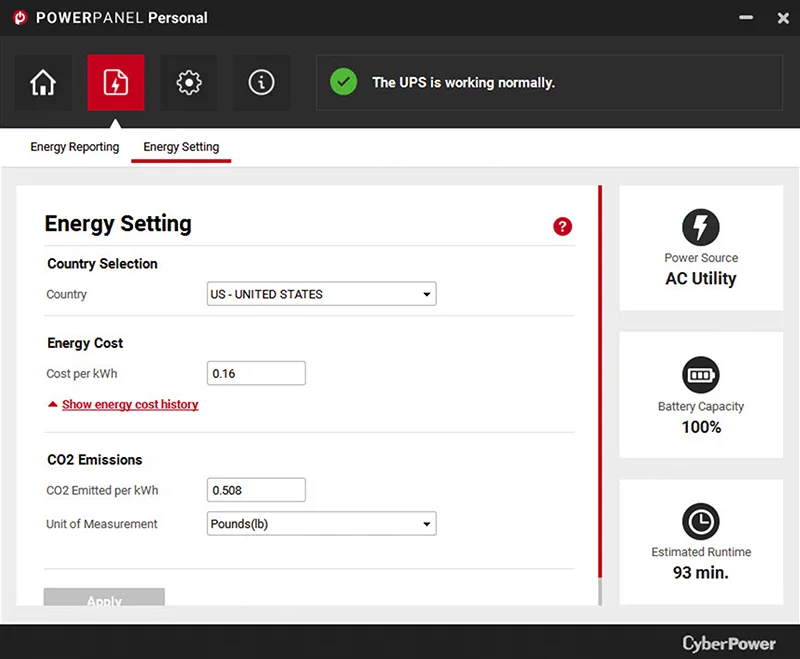Click the Cost per kWh field

(x=256, y=373)
